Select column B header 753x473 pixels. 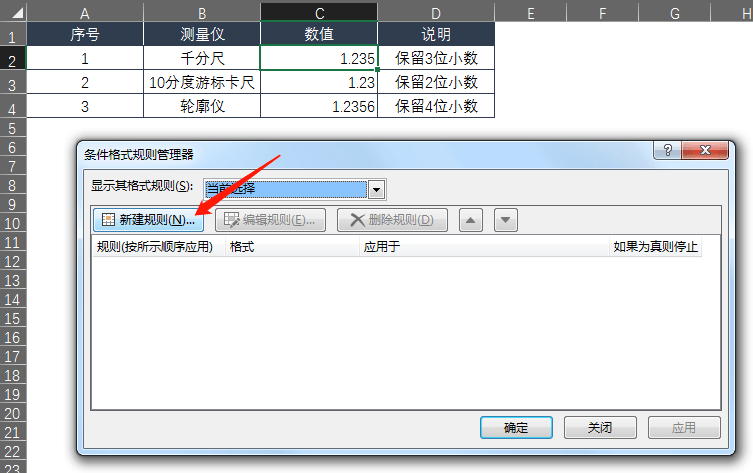(202, 12)
